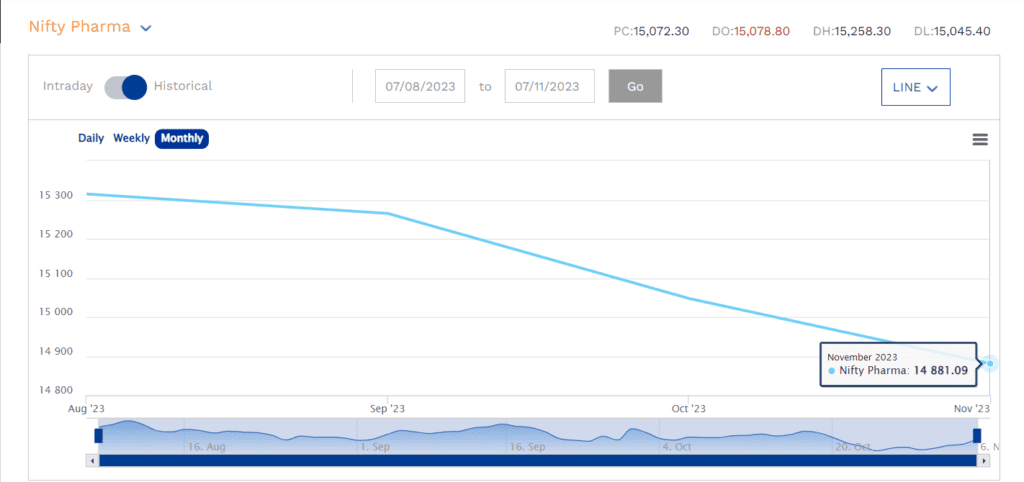
Task: Click the PC:15,072.30 value
Action: [x=651, y=31]
